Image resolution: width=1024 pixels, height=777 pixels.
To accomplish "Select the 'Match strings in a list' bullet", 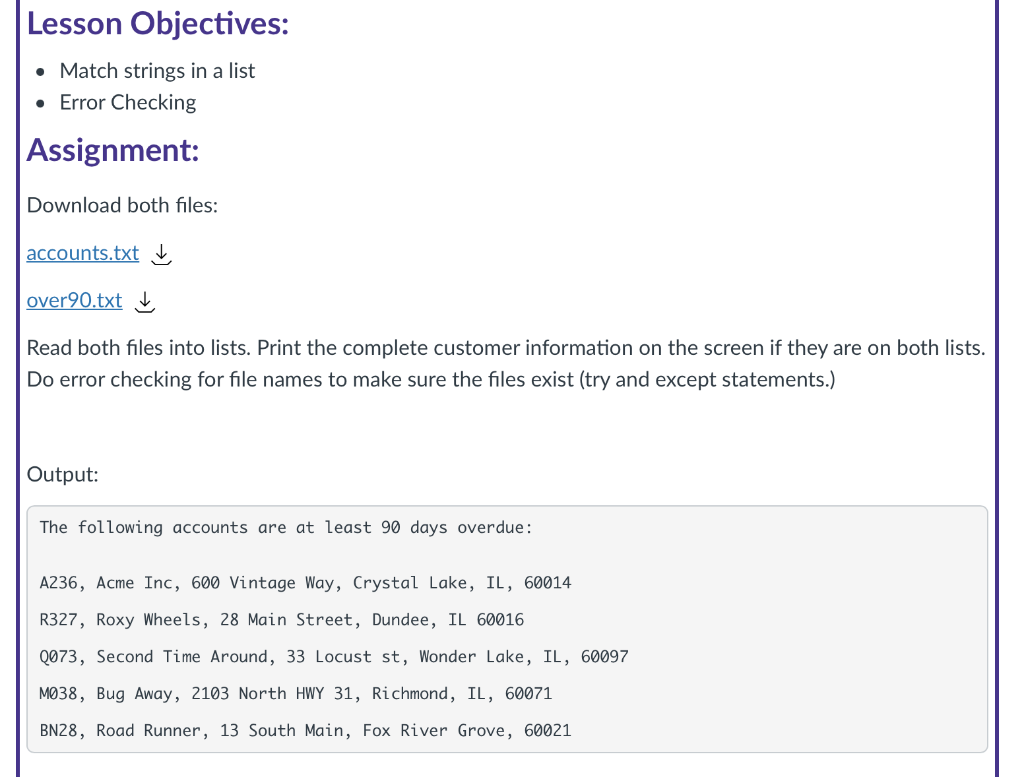I will tap(157, 71).
